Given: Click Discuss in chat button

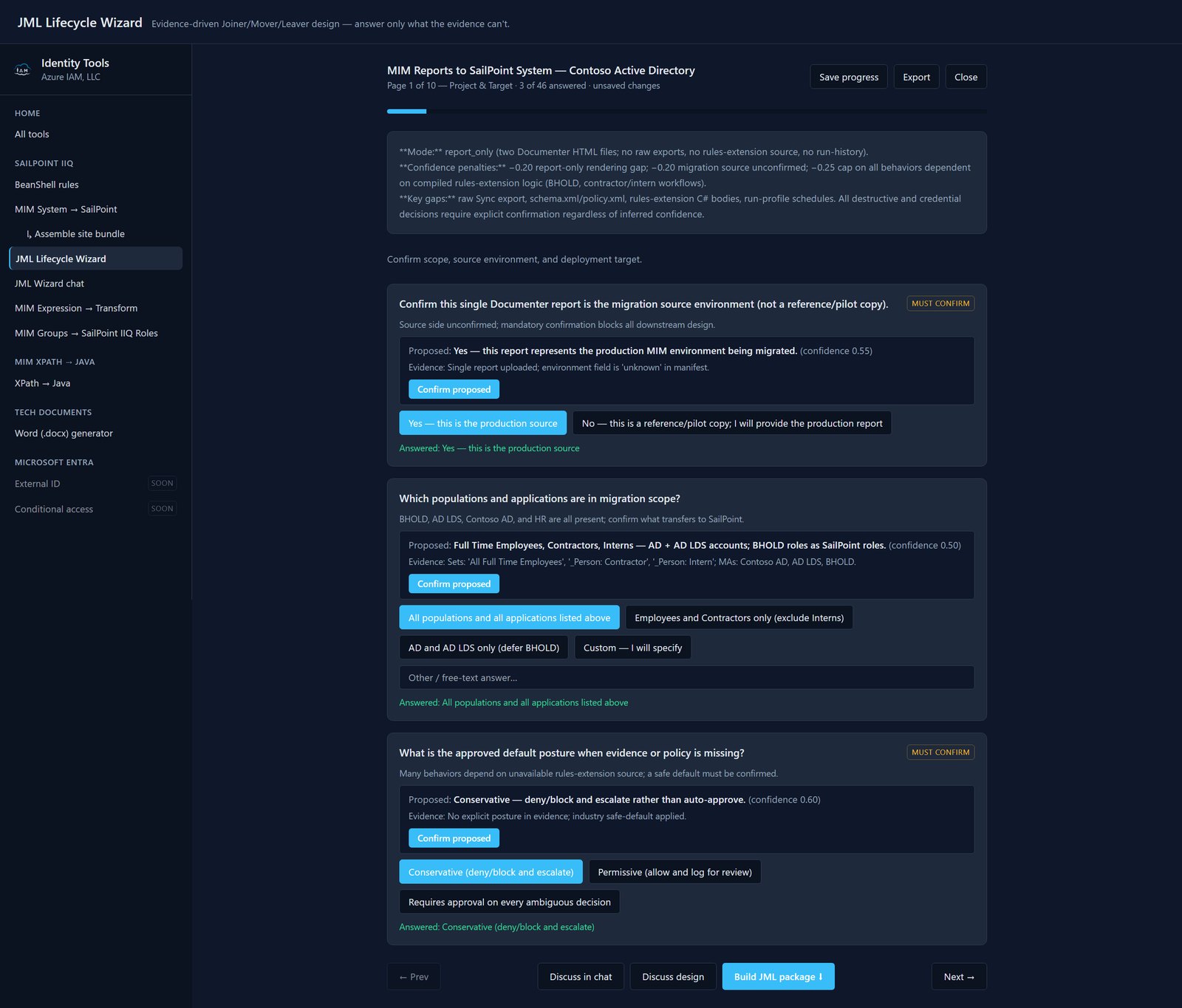Looking at the screenshot, I should point(581,976).
